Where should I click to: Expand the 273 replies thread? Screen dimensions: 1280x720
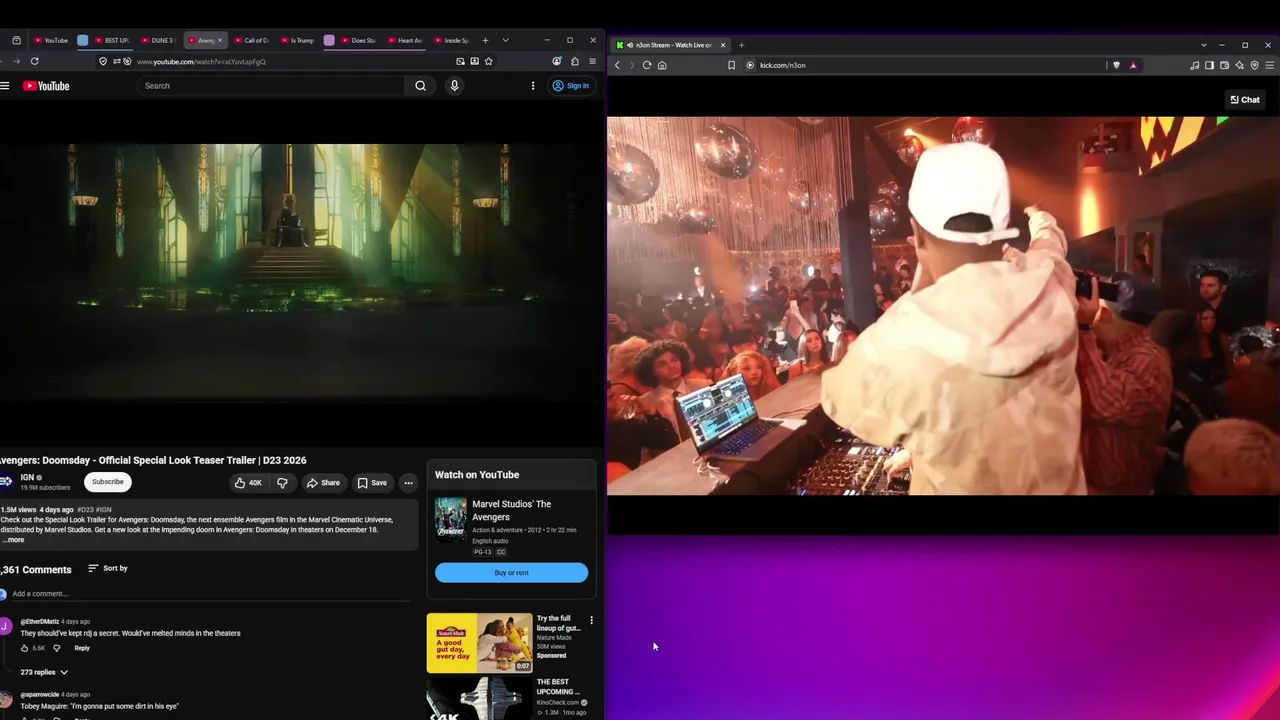point(44,672)
